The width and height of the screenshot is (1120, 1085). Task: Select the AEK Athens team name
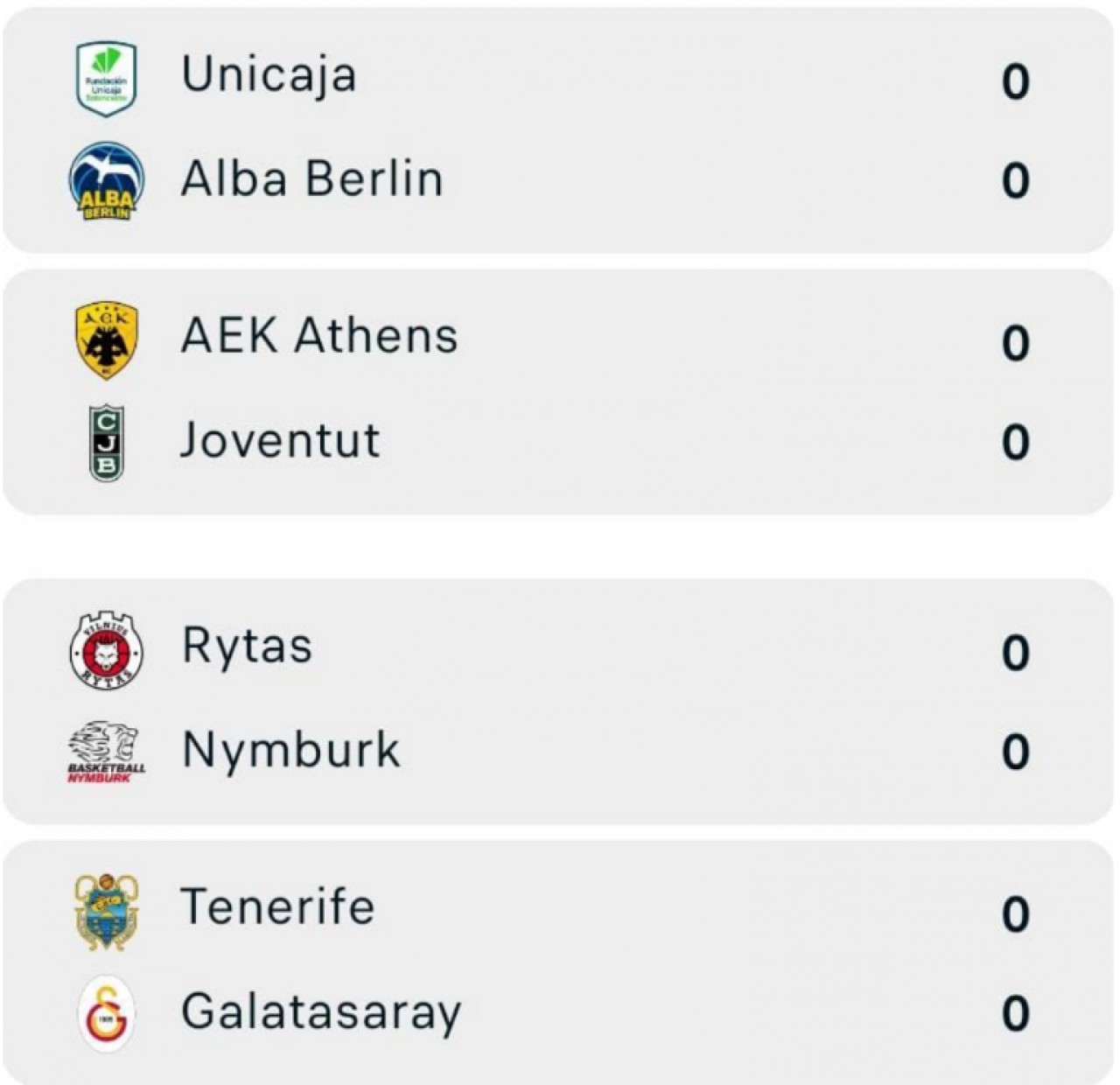pyautogui.click(x=319, y=336)
